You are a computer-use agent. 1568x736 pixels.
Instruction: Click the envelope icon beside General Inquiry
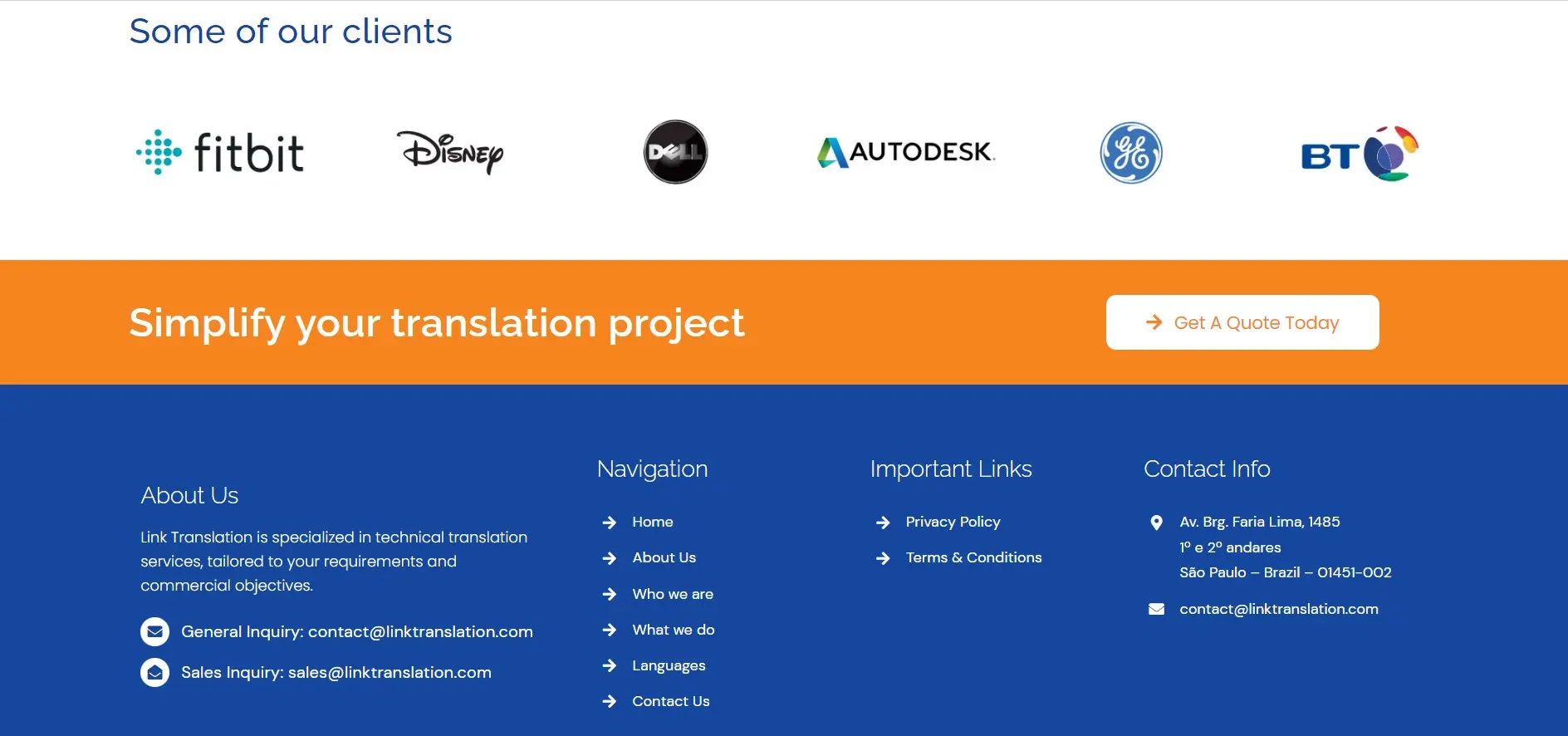click(x=154, y=632)
